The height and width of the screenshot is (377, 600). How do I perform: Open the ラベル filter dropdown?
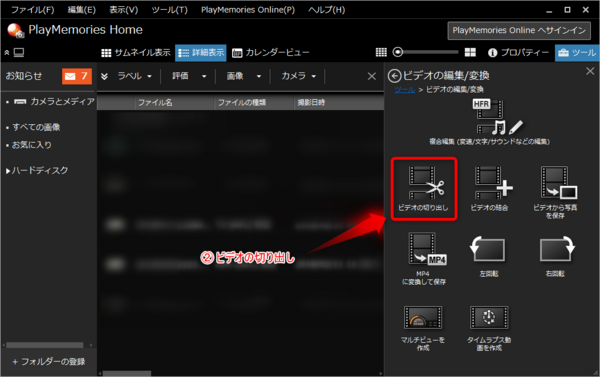tap(134, 76)
